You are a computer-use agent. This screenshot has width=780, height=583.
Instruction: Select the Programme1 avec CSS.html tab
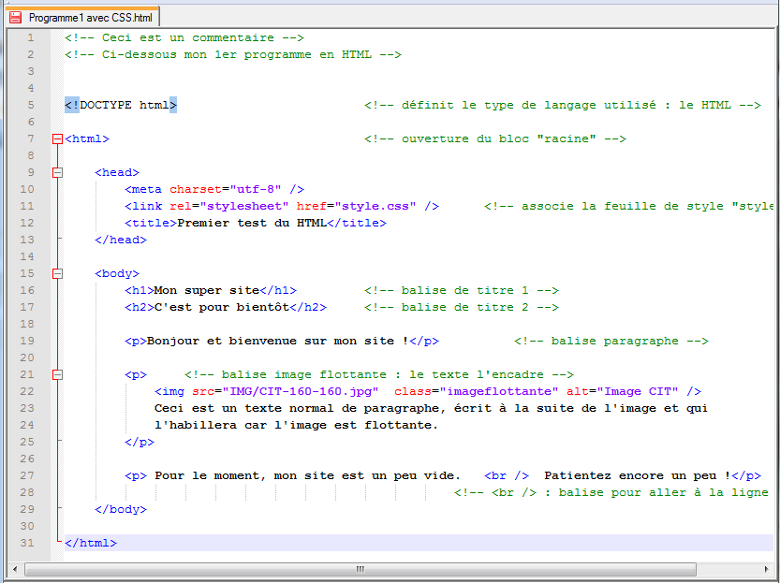tap(83, 17)
